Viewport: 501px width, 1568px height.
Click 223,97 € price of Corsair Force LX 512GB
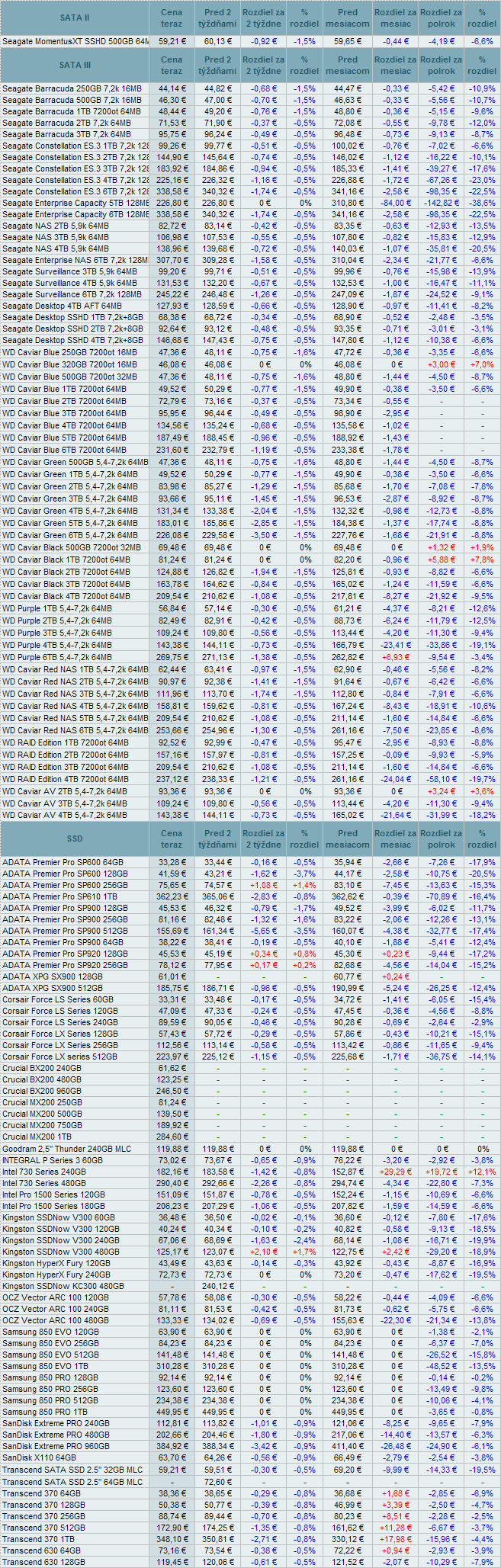click(x=172, y=1057)
